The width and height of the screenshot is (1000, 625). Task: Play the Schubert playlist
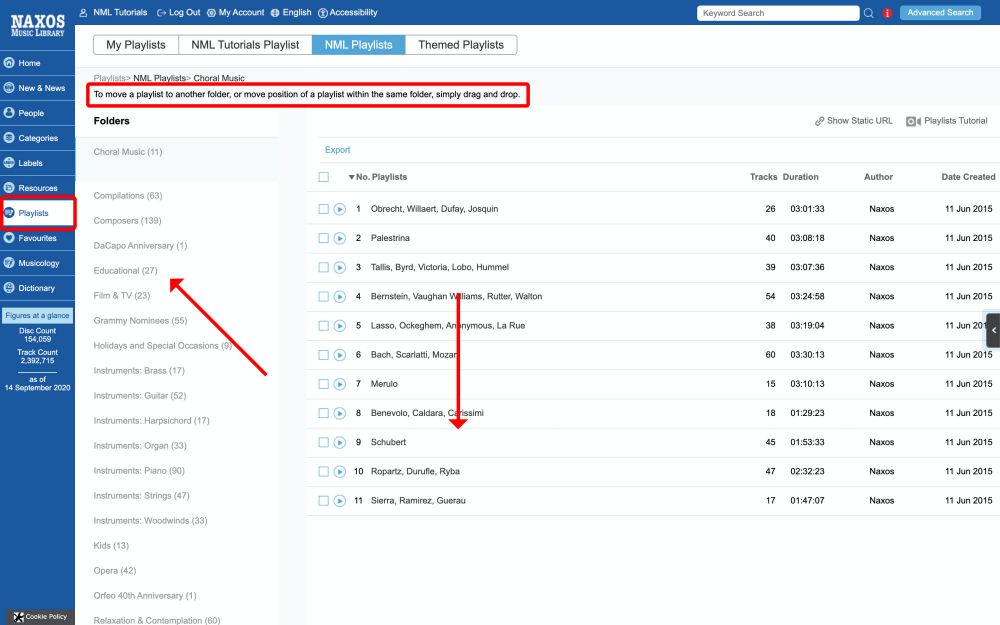pyautogui.click(x=340, y=443)
